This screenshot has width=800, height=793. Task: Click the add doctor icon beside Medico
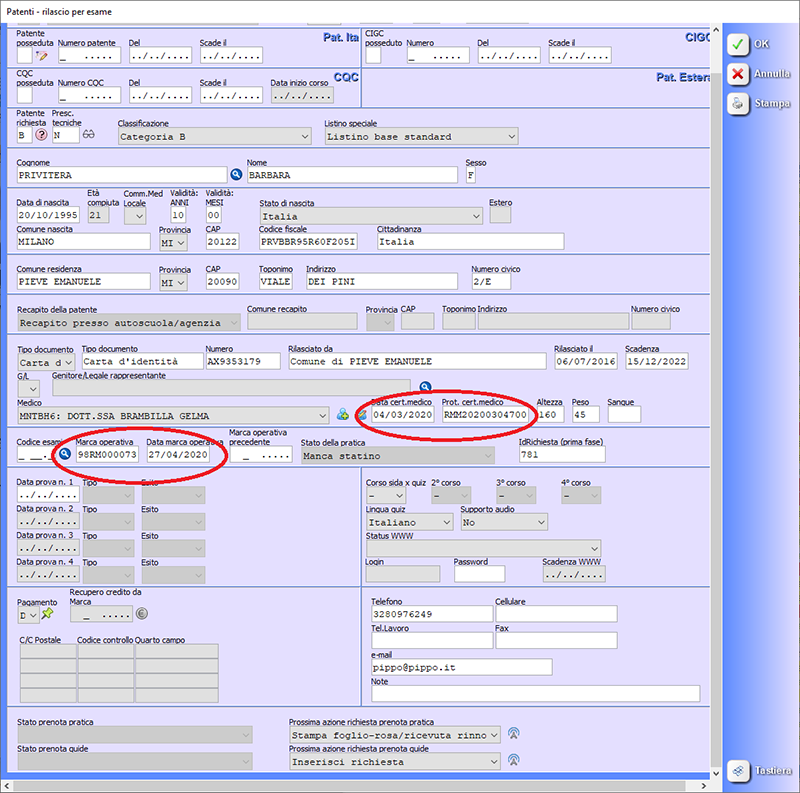pos(342,414)
